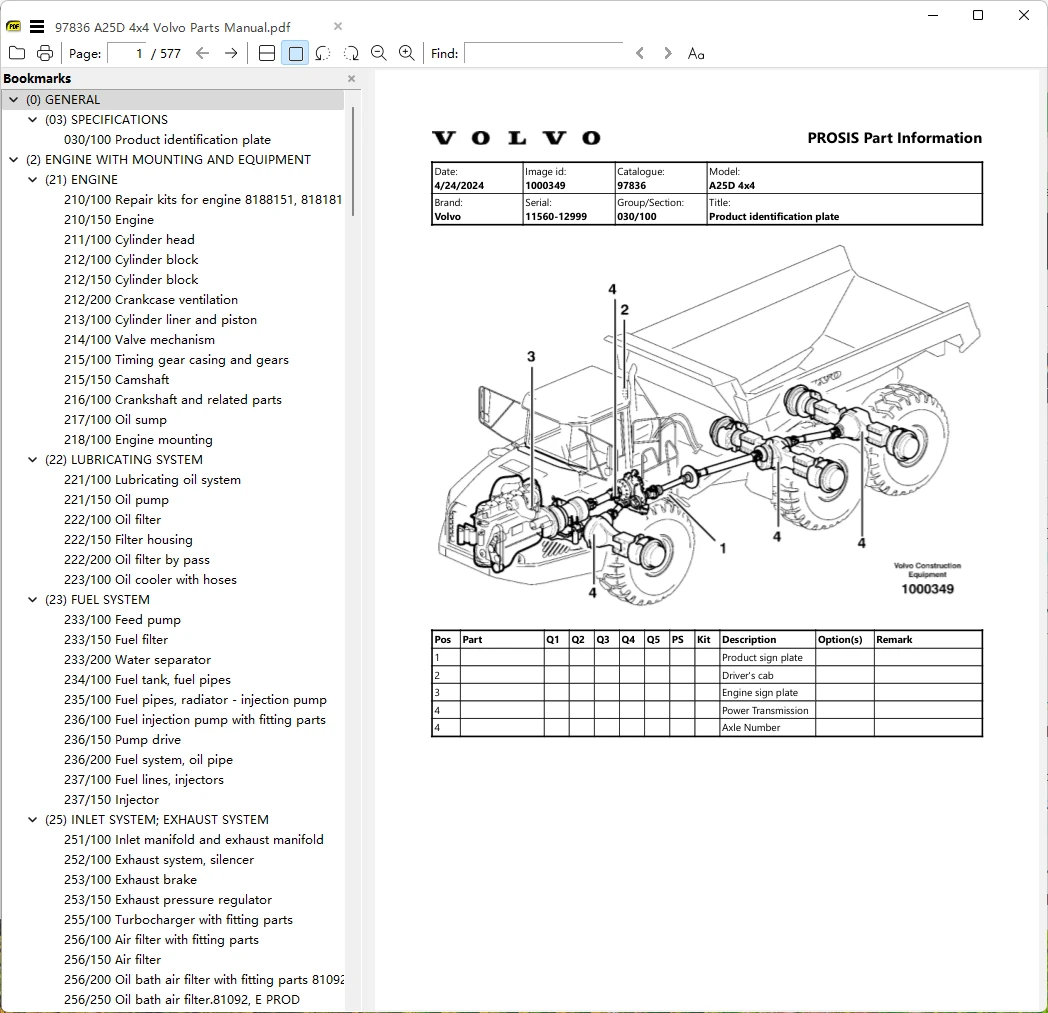The image size is (1048, 1013).
Task: Open 210/150 Engine bookmark
Action: click(109, 220)
